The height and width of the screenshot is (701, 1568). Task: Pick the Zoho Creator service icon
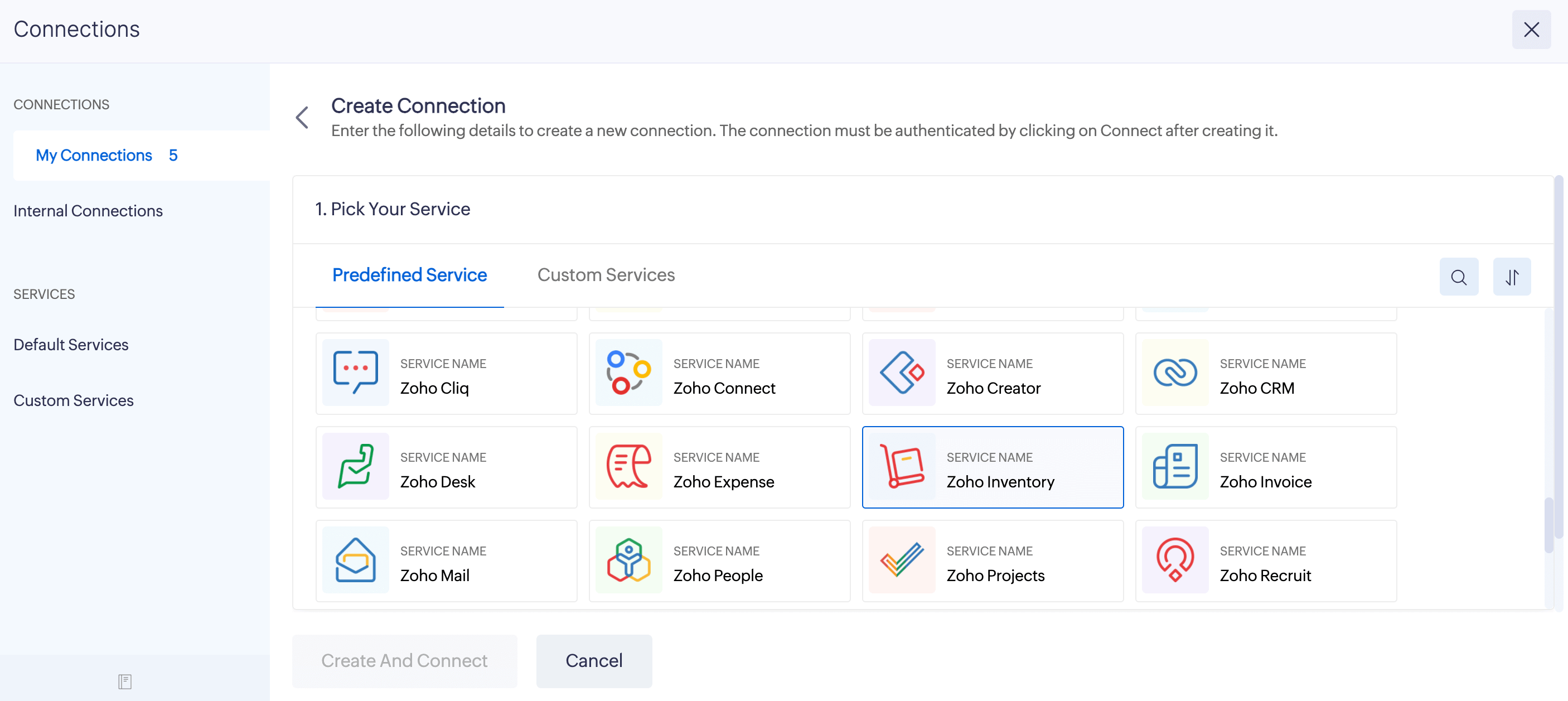(902, 373)
